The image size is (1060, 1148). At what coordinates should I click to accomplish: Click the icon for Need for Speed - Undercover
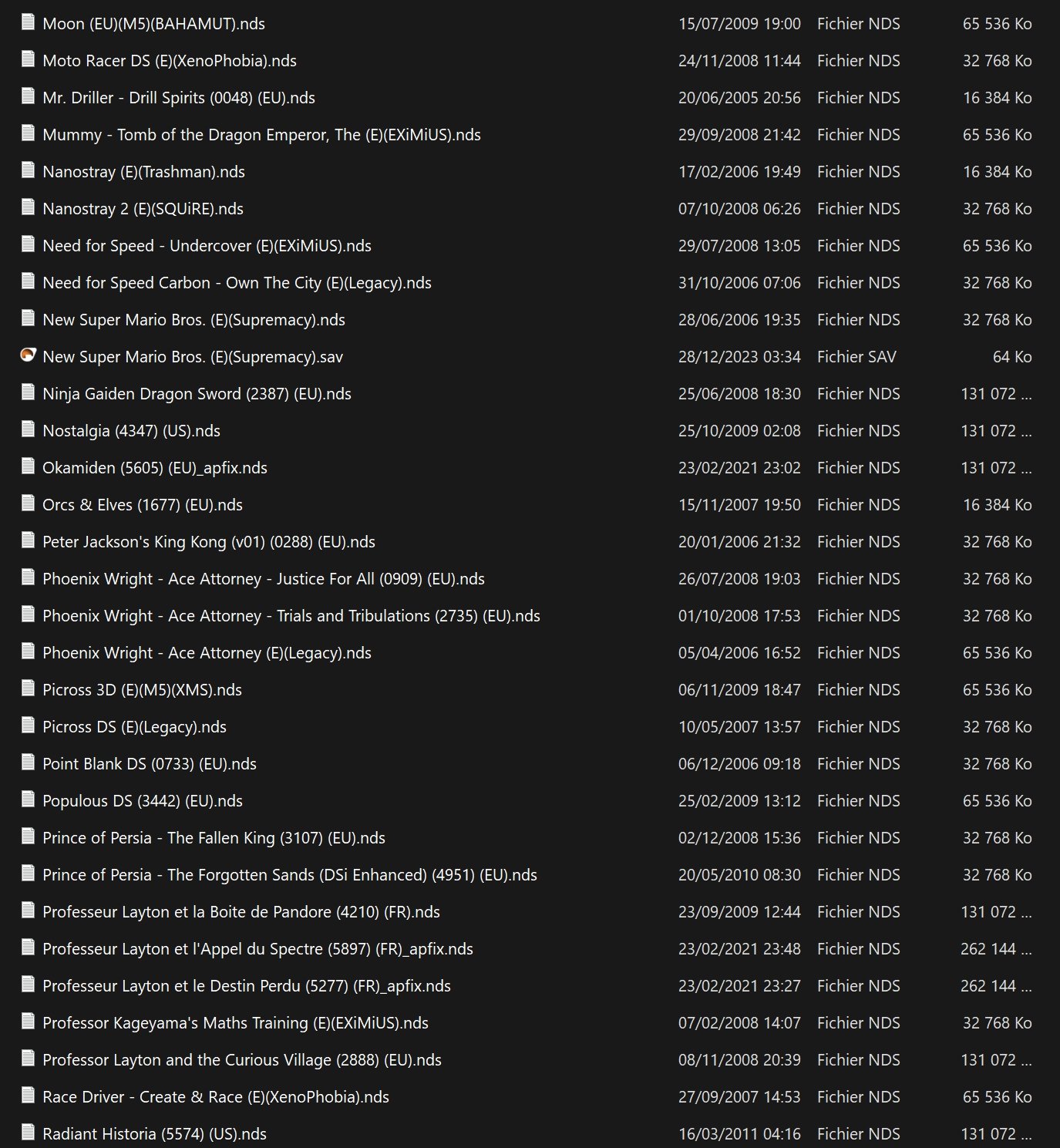tap(28, 244)
